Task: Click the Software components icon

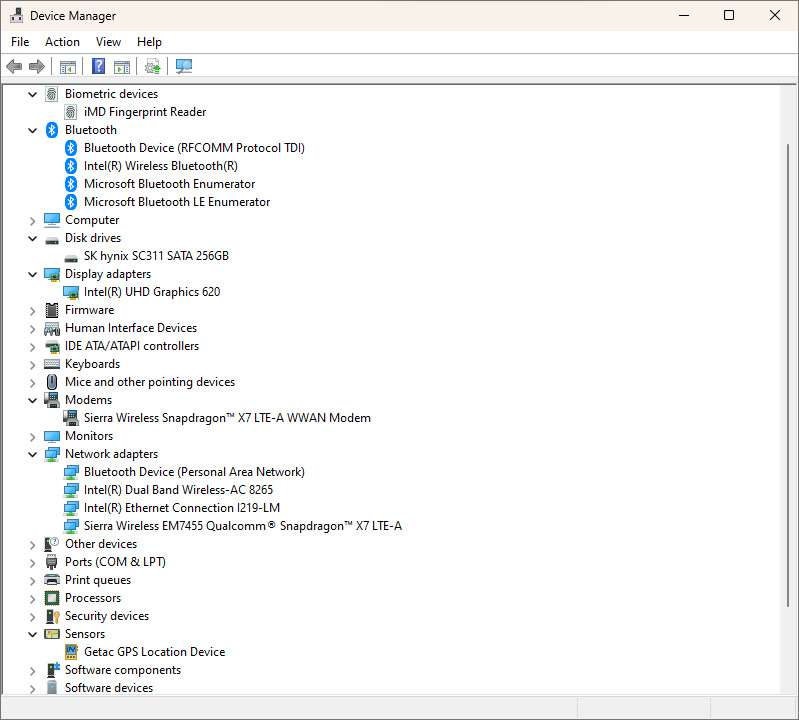Action: [x=52, y=670]
